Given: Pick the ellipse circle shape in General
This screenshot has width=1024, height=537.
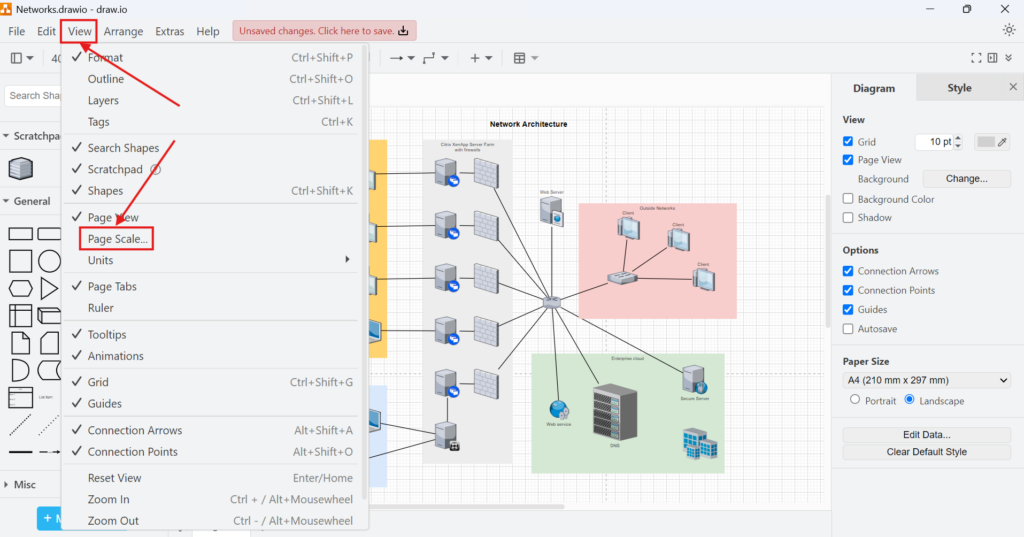Looking at the screenshot, I should 49,261.
